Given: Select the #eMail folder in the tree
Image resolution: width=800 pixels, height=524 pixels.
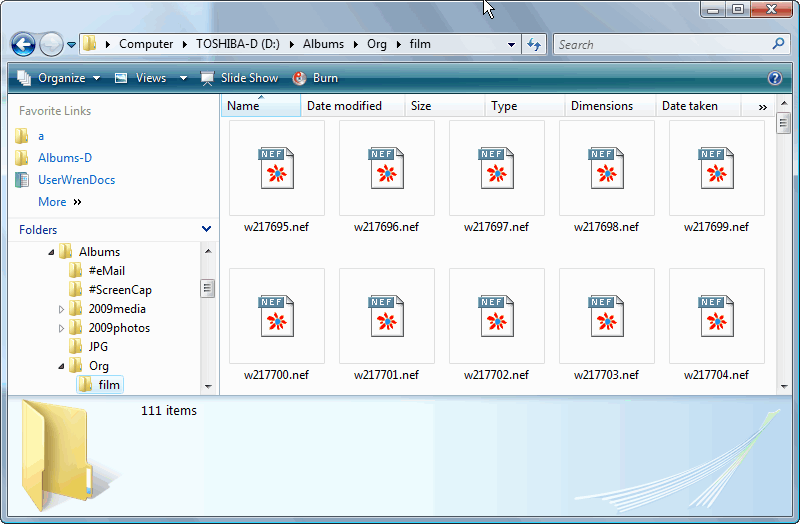Looking at the screenshot, I should coord(106,270).
